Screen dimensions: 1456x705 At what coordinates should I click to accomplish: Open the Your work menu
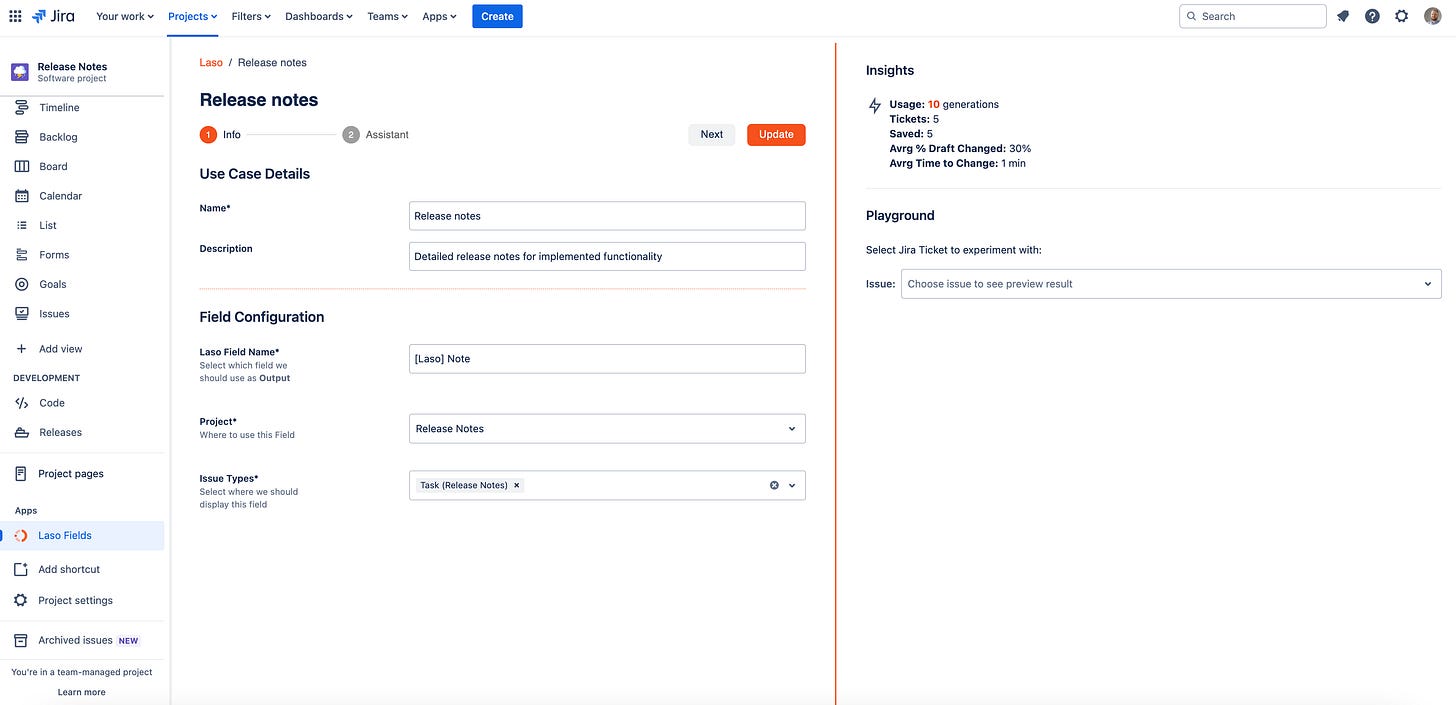[x=125, y=16]
